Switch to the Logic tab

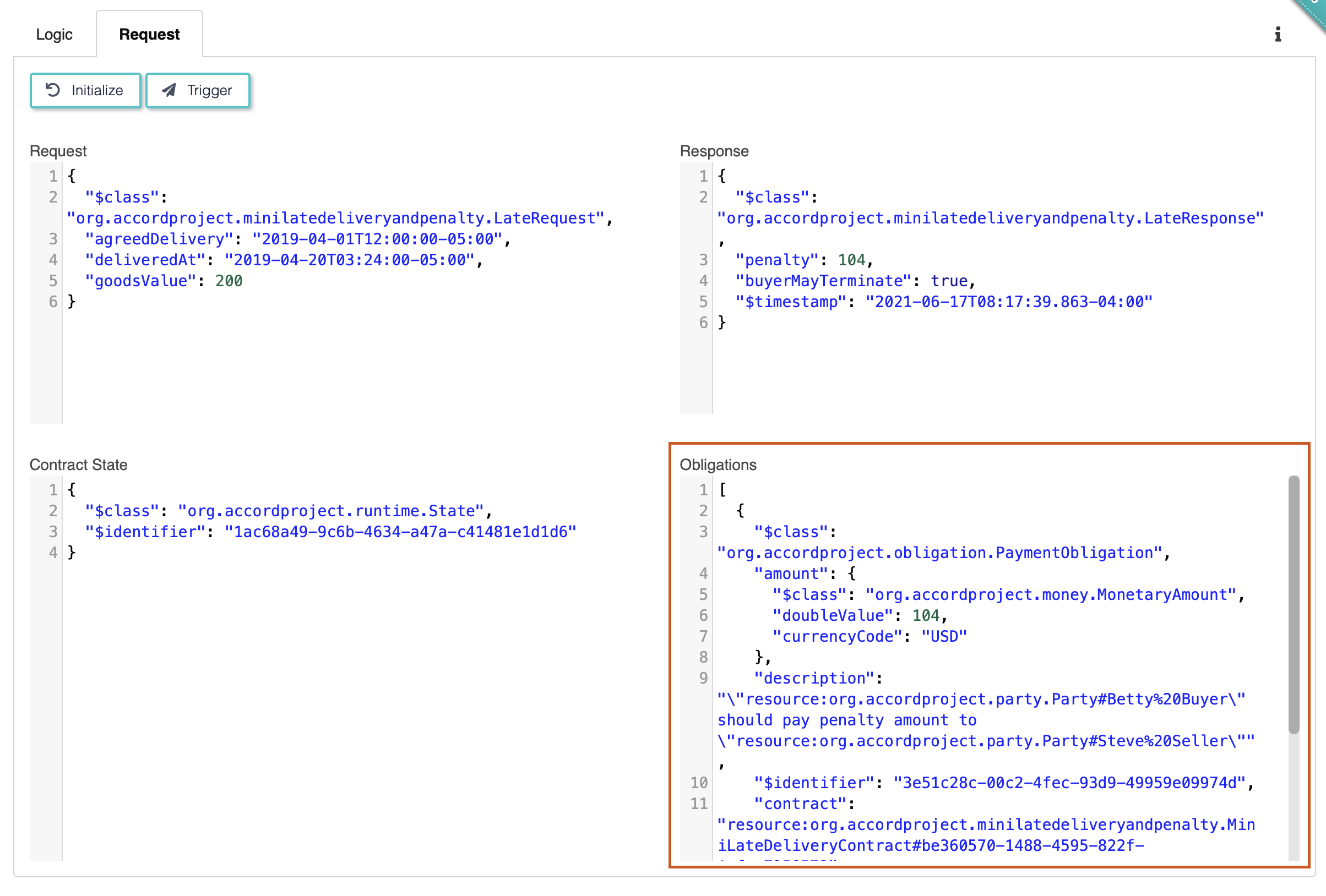click(54, 34)
